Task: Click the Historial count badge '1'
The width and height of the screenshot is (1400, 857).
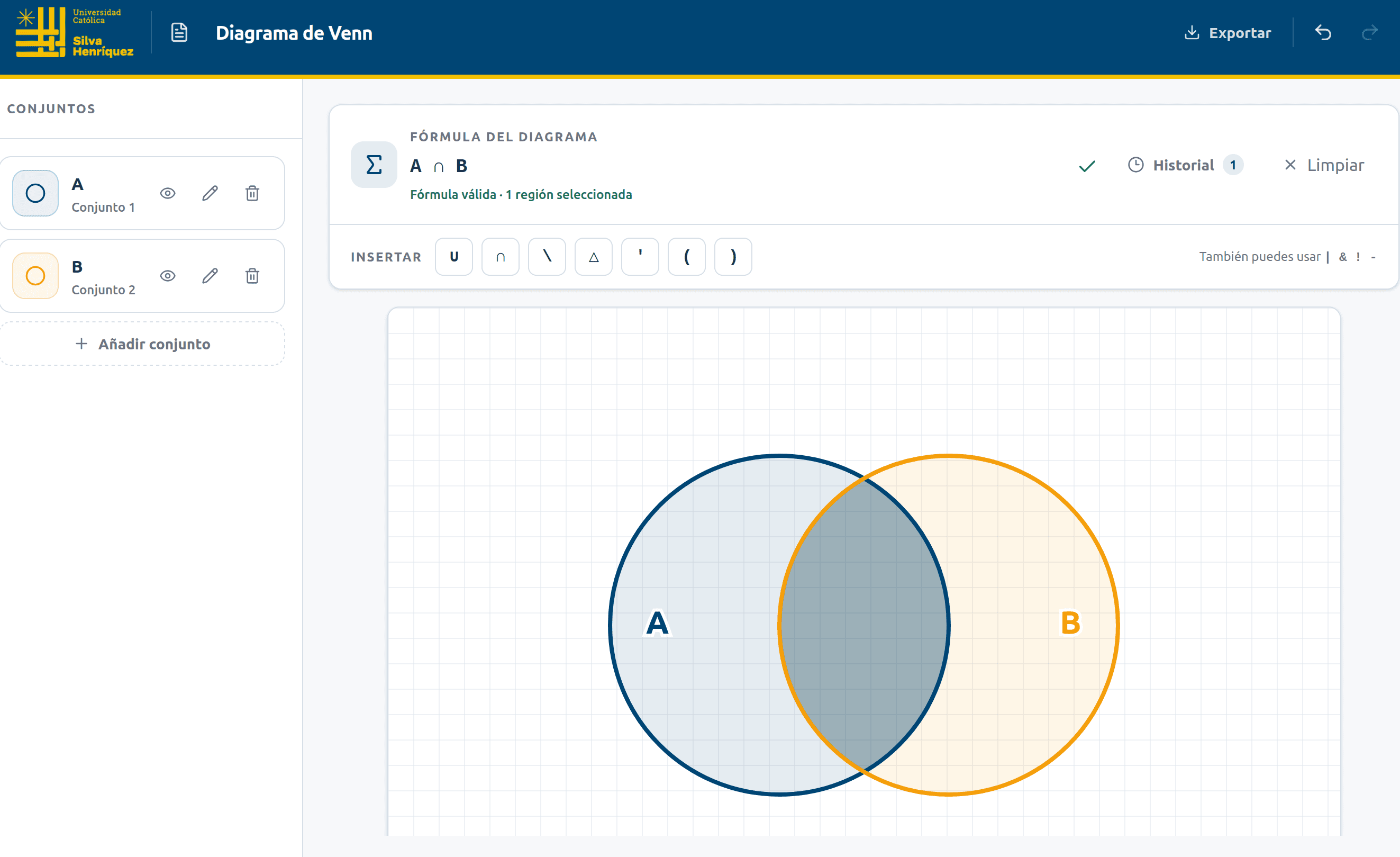Action: pyautogui.click(x=1233, y=165)
